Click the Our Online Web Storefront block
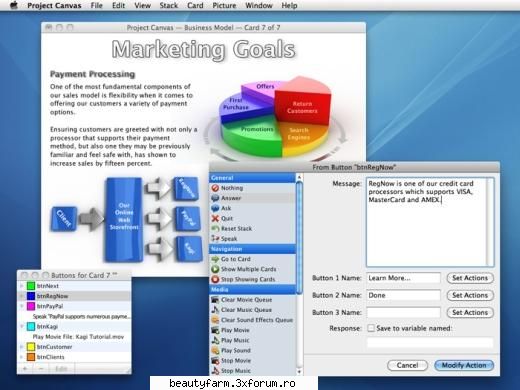 (124, 219)
